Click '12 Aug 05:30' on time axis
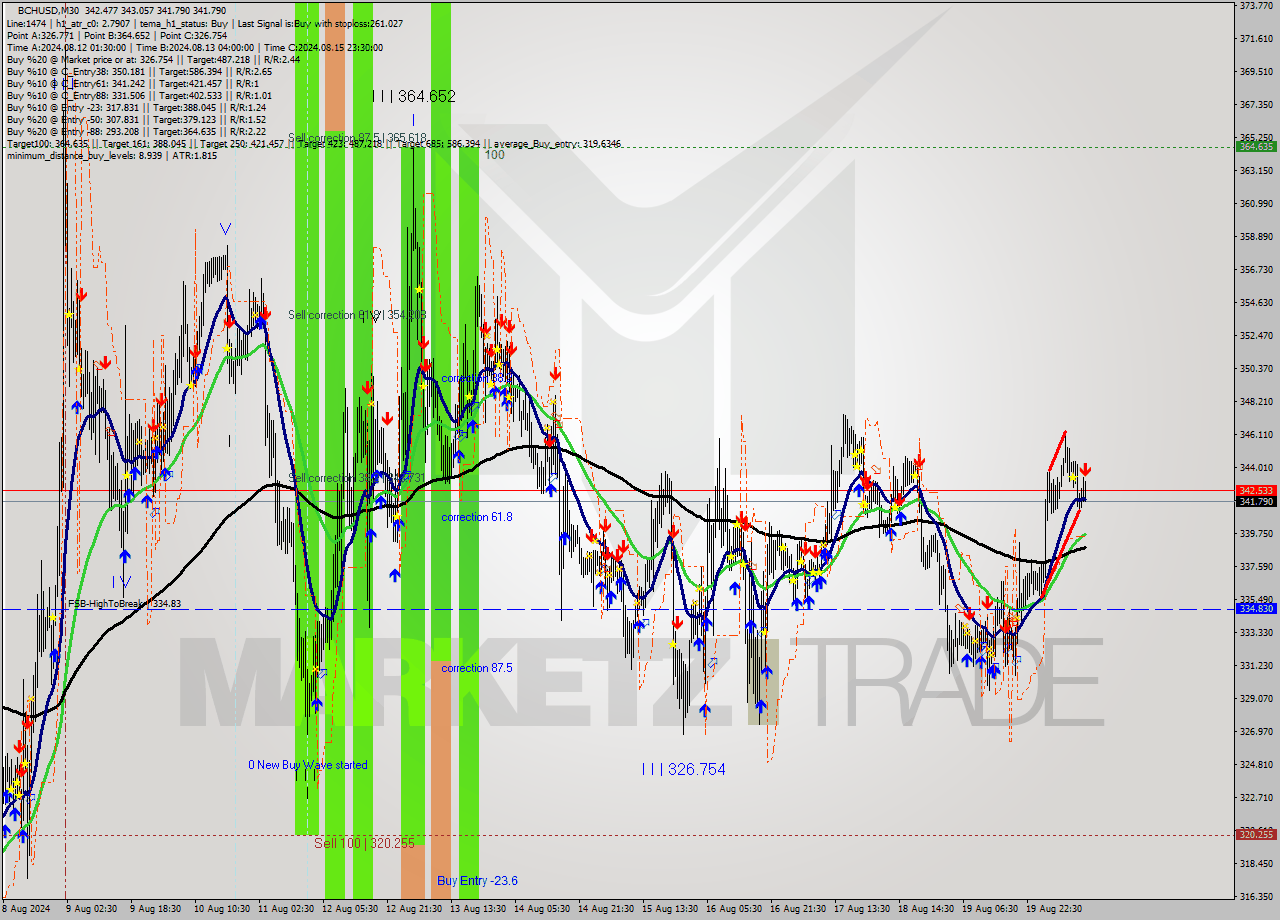This screenshot has width=1280, height=920. (350, 909)
